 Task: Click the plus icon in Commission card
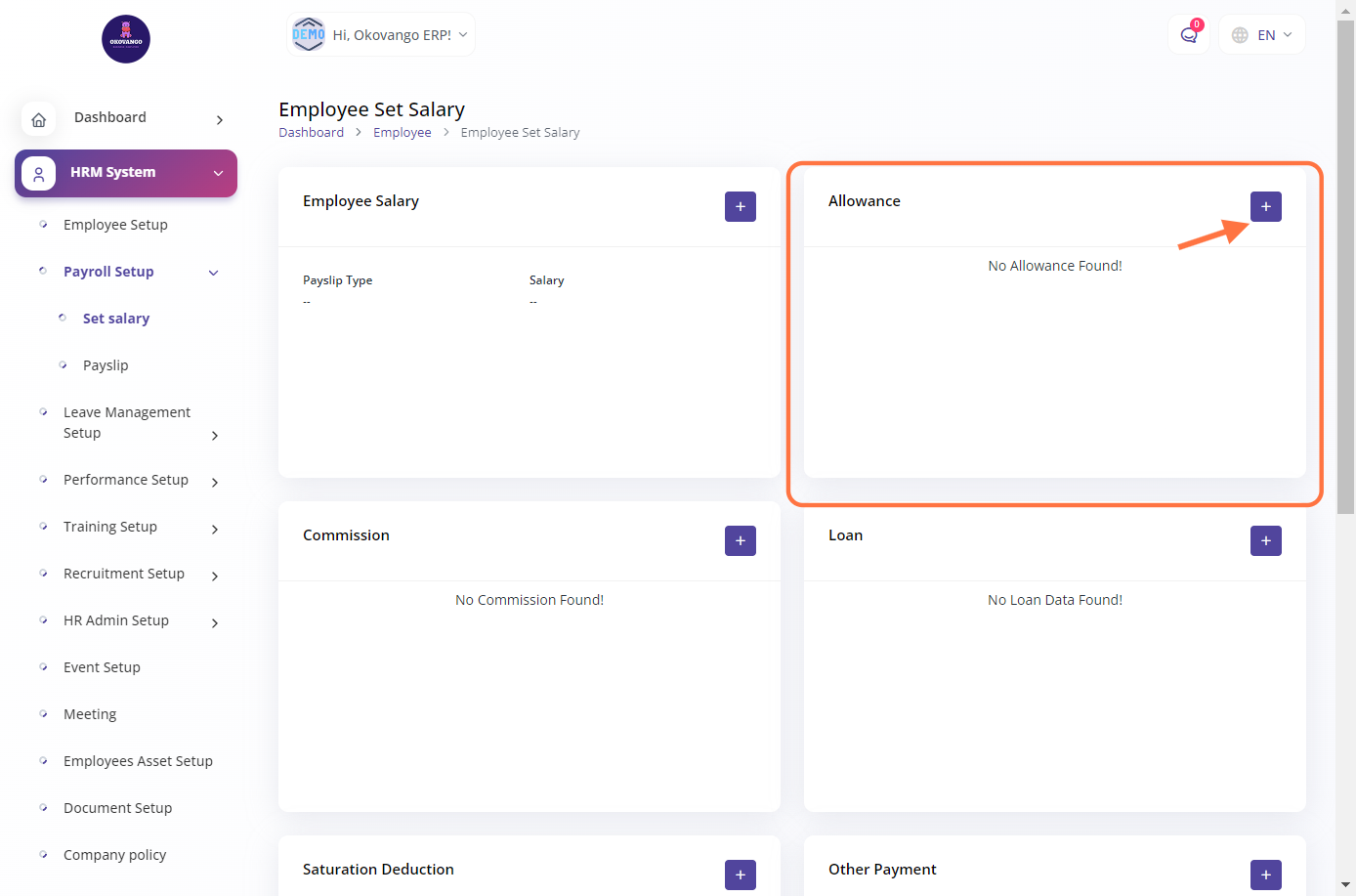click(x=740, y=540)
